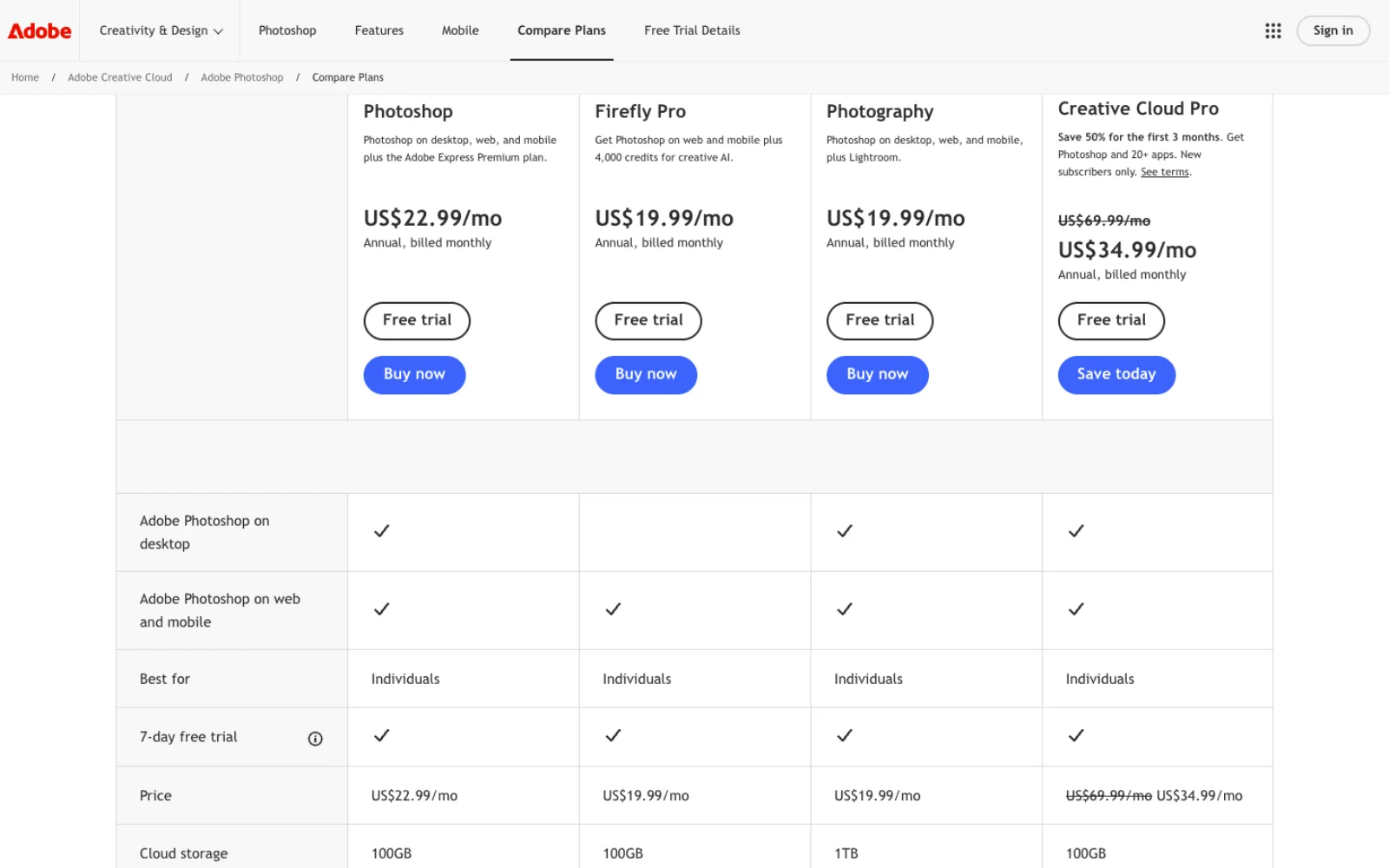Open Adobe Photoshop breadcrumb
The width and height of the screenshot is (1389, 868).
coord(242,77)
